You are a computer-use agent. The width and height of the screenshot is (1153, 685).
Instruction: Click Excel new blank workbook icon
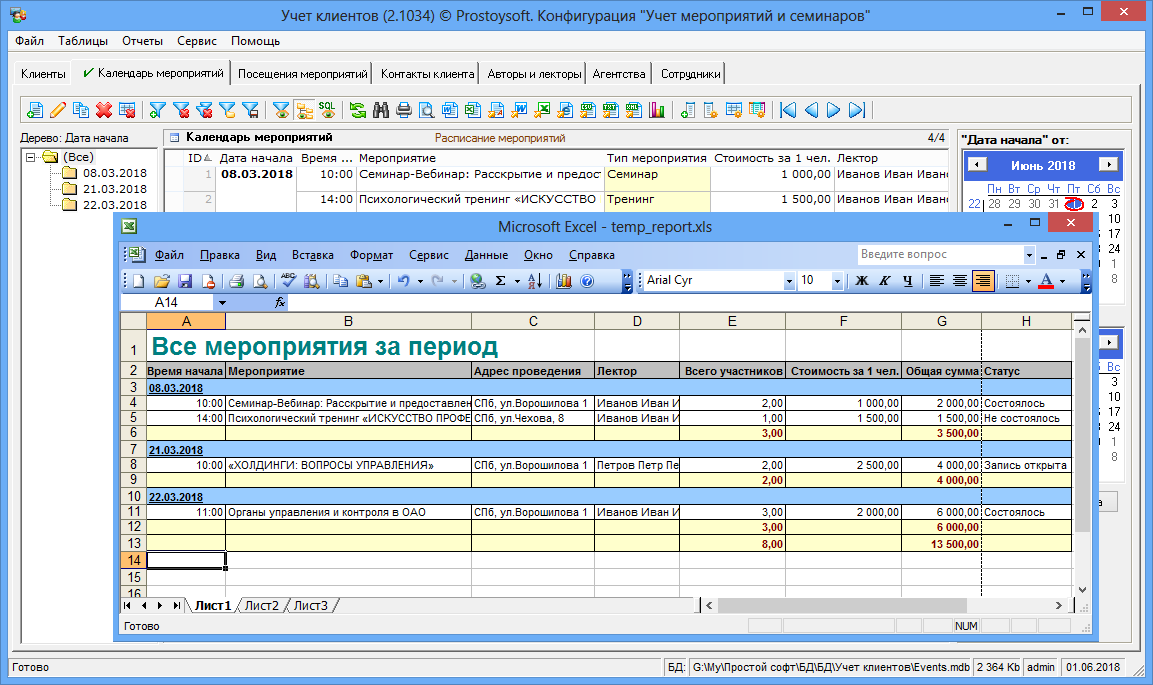138,281
